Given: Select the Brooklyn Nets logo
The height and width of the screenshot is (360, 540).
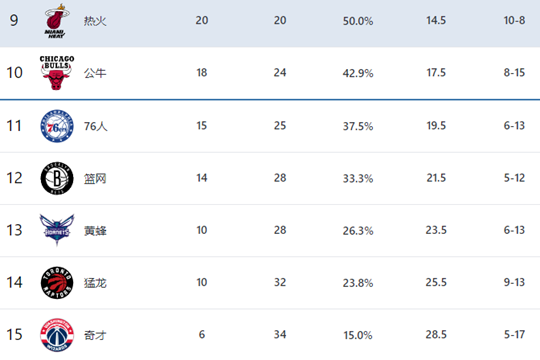Looking at the screenshot, I should click(x=57, y=178).
